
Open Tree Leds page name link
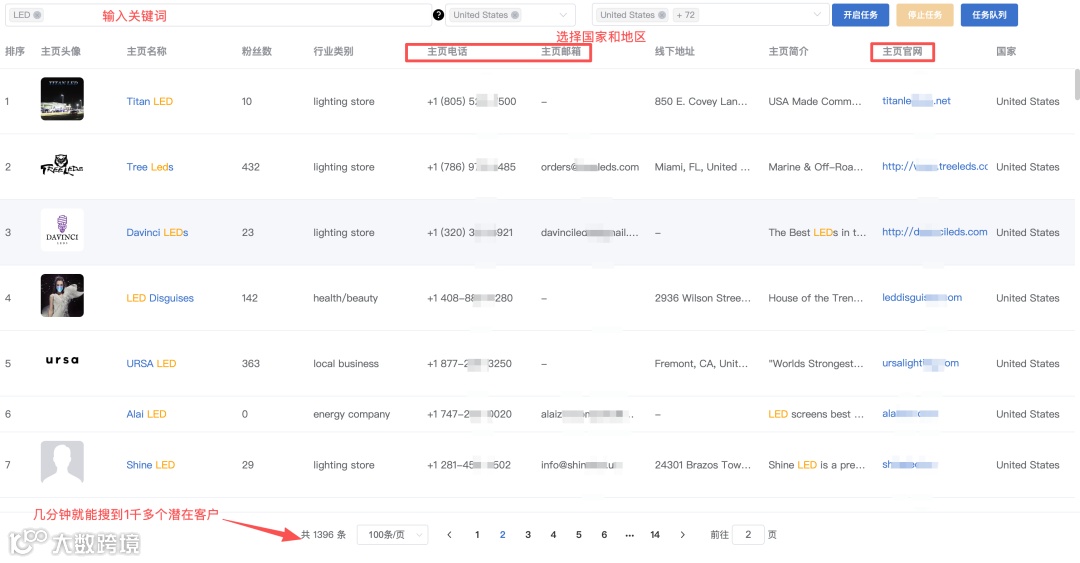tap(149, 167)
